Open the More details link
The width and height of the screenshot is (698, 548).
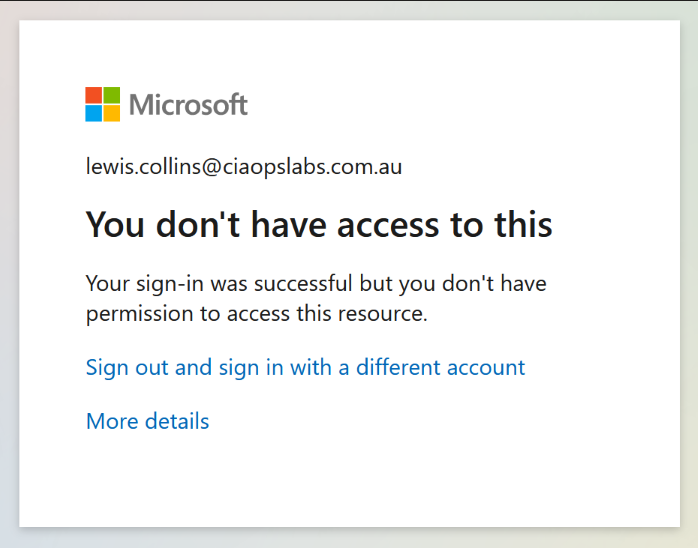pyautogui.click(x=148, y=421)
